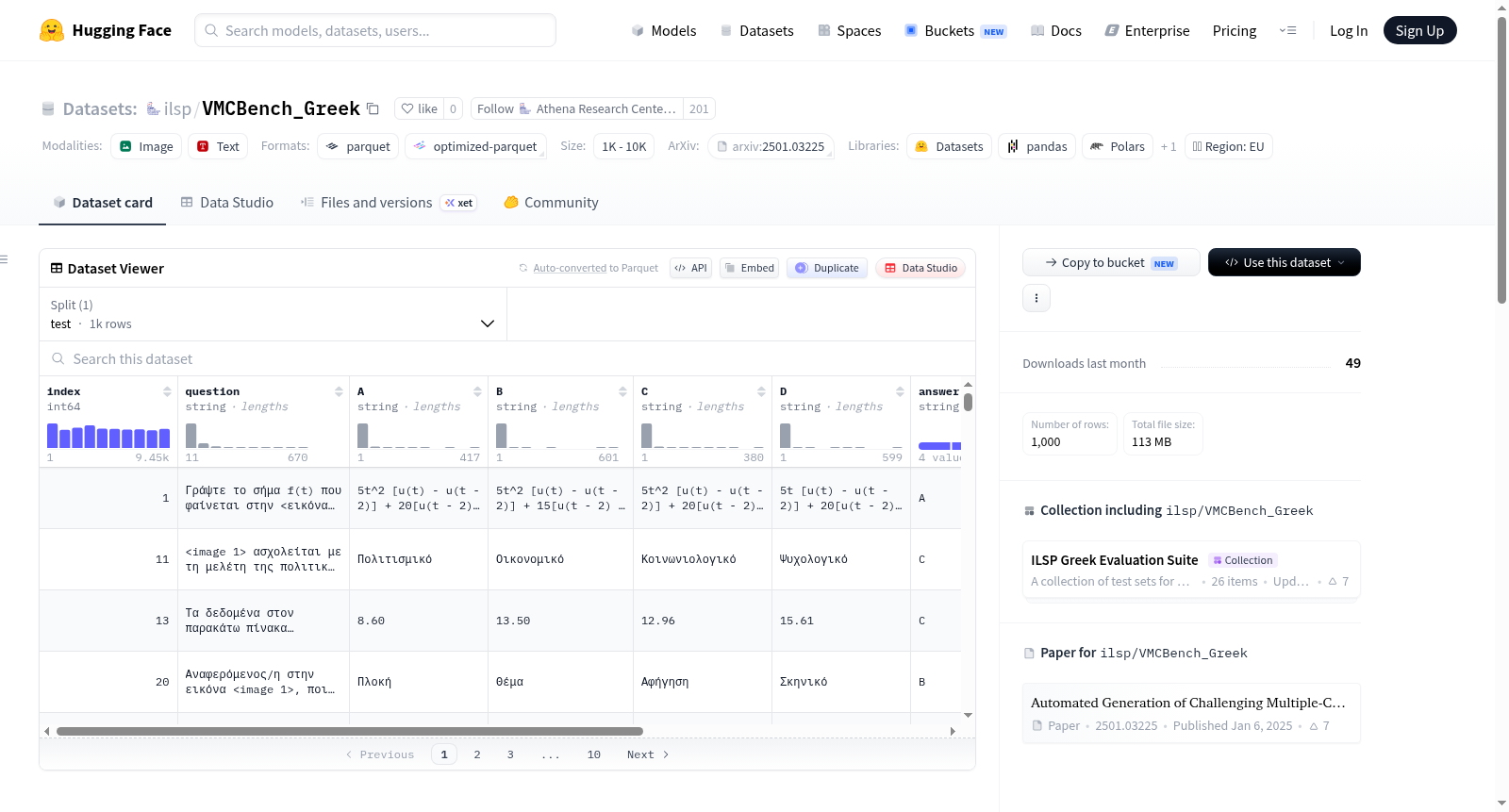The width and height of the screenshot is (1509, 812).
Task: Switch to the Dataset card tab
Action: point(103,202)
